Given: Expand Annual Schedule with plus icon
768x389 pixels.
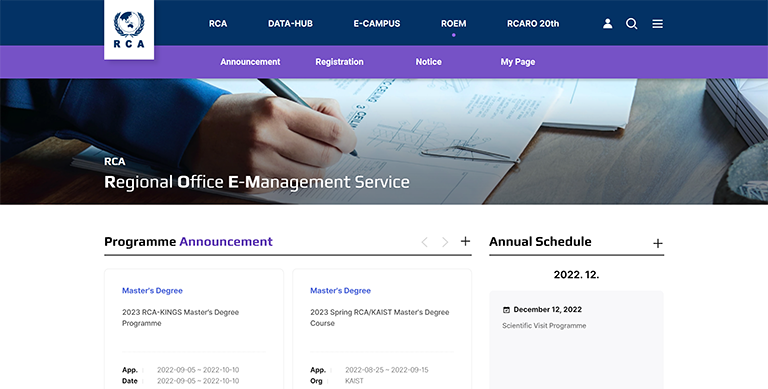Looking at the screenshot, I should (658, 243).
